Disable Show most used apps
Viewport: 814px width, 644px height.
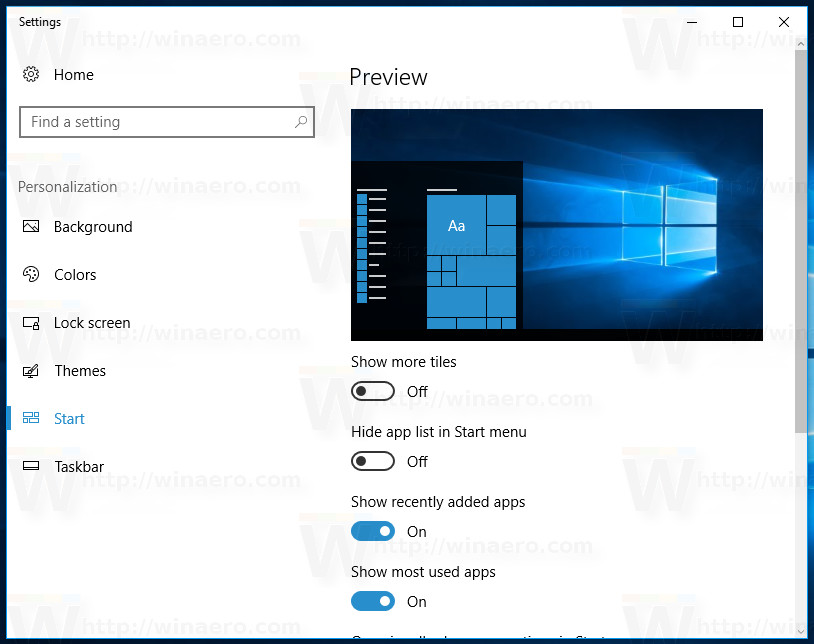click(373, 601)
